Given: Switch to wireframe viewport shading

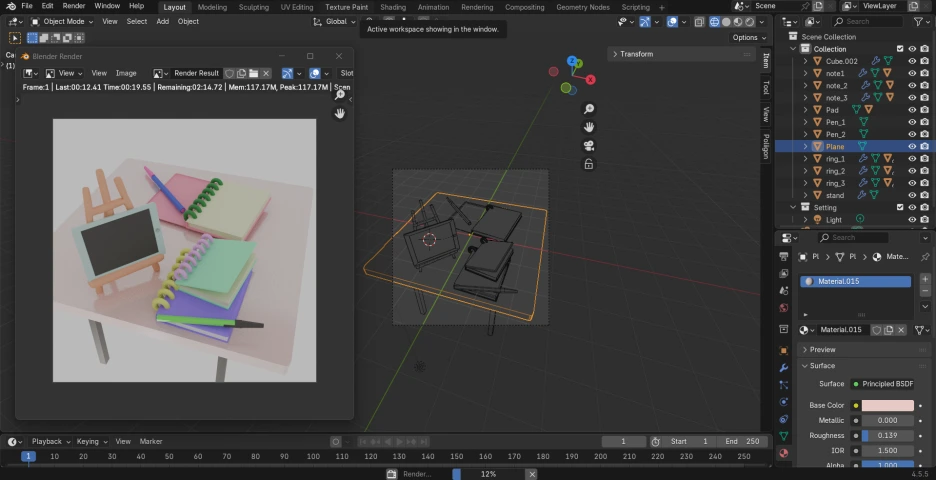Looking at the screenshot, I should 715,21.
